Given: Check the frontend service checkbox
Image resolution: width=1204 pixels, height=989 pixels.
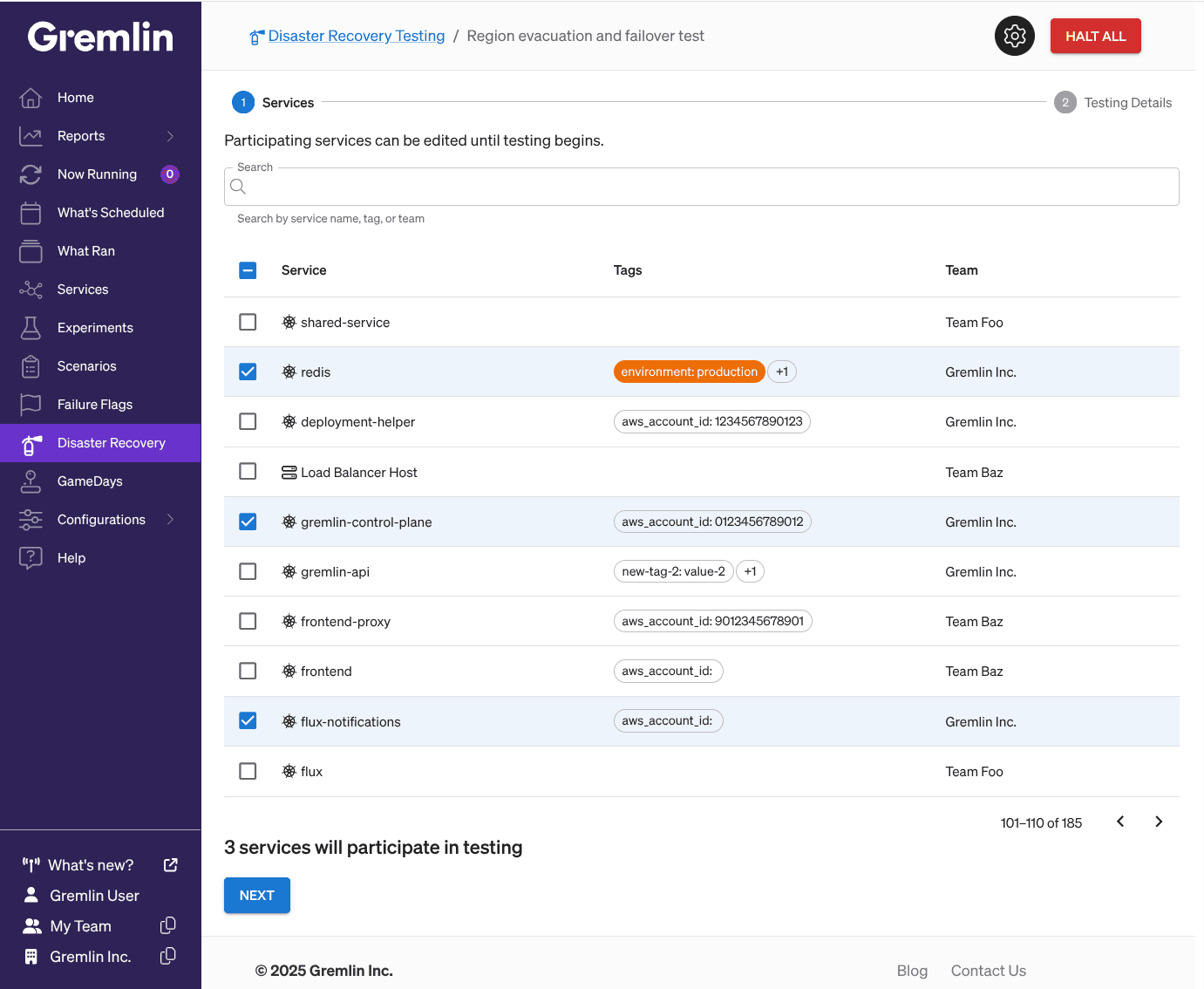Looking at the screenshot, I should pyautogui.click(x=248, y=671).
